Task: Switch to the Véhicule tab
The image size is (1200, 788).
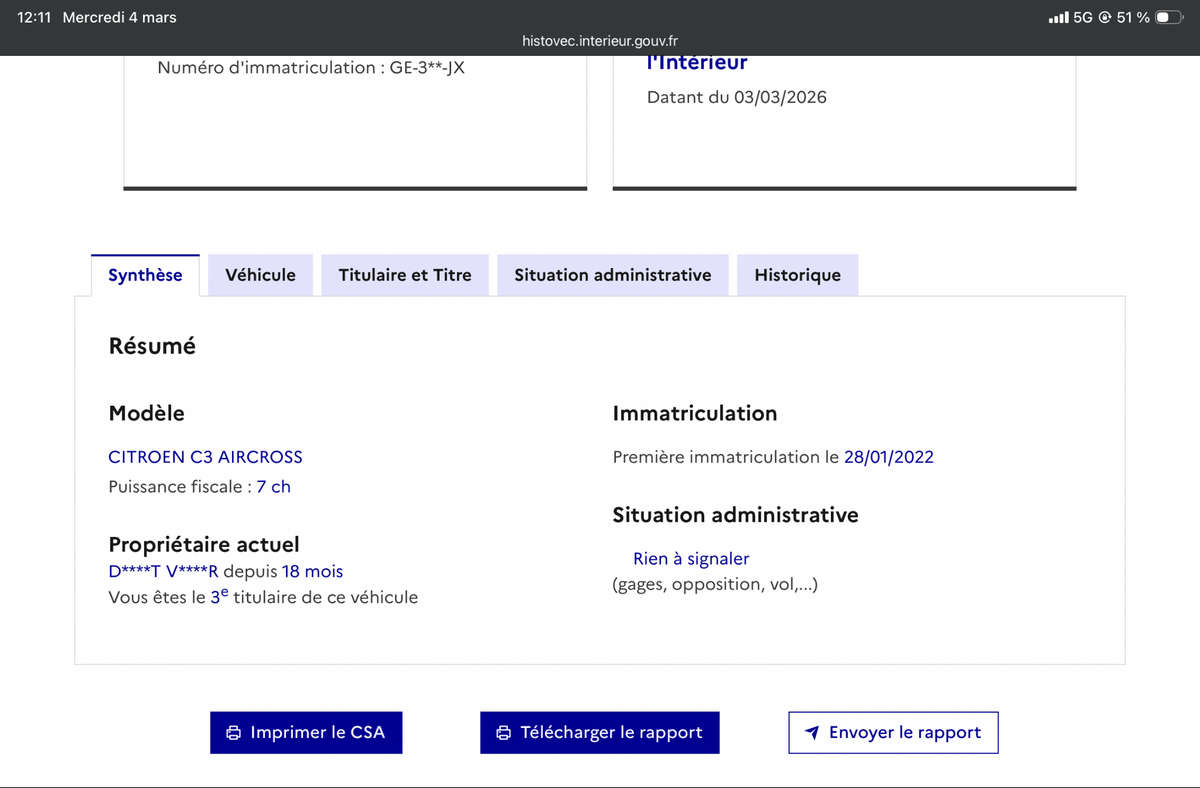Action: [260, 274]
